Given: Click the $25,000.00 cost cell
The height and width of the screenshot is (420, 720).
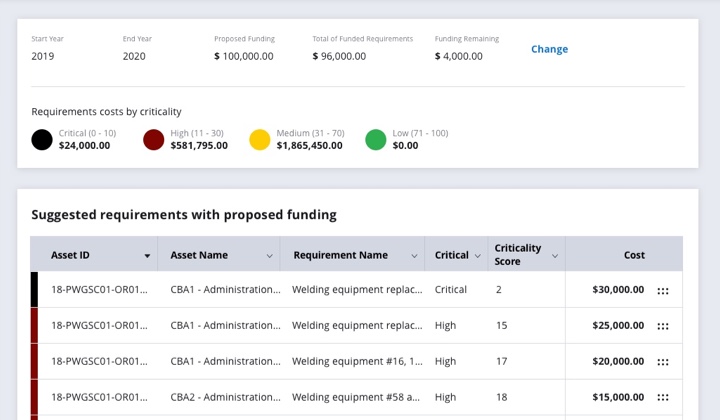Looking at the screenshot, I should click(618, 325).
